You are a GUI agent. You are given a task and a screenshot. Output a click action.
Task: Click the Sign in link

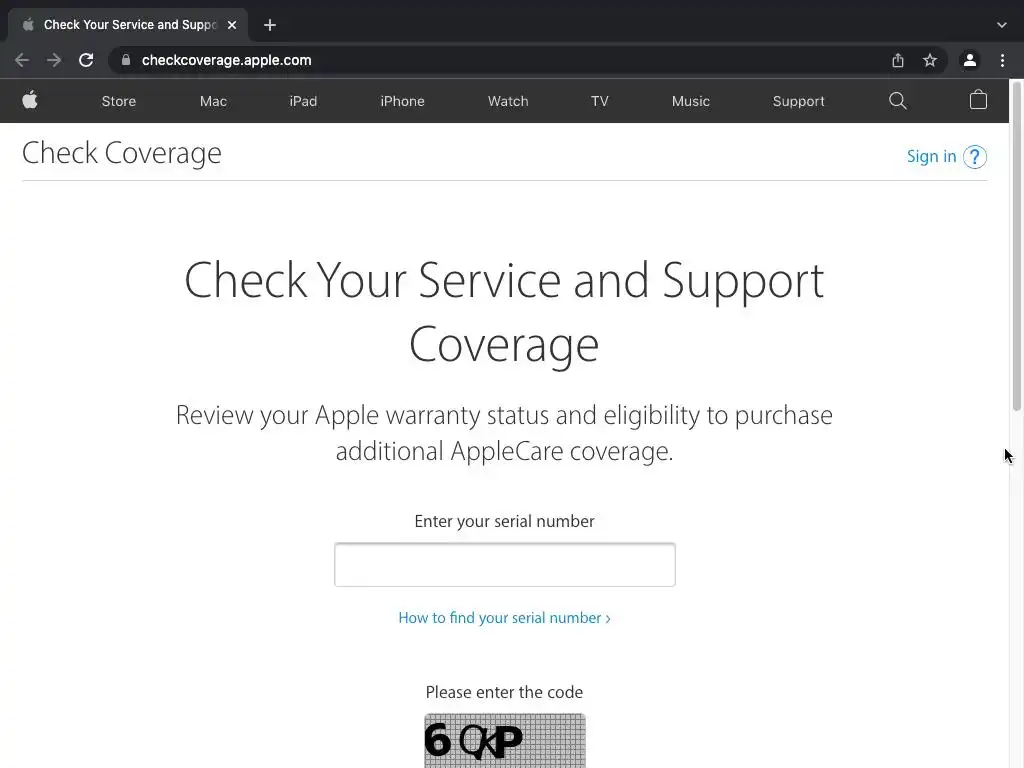(931, 157)
